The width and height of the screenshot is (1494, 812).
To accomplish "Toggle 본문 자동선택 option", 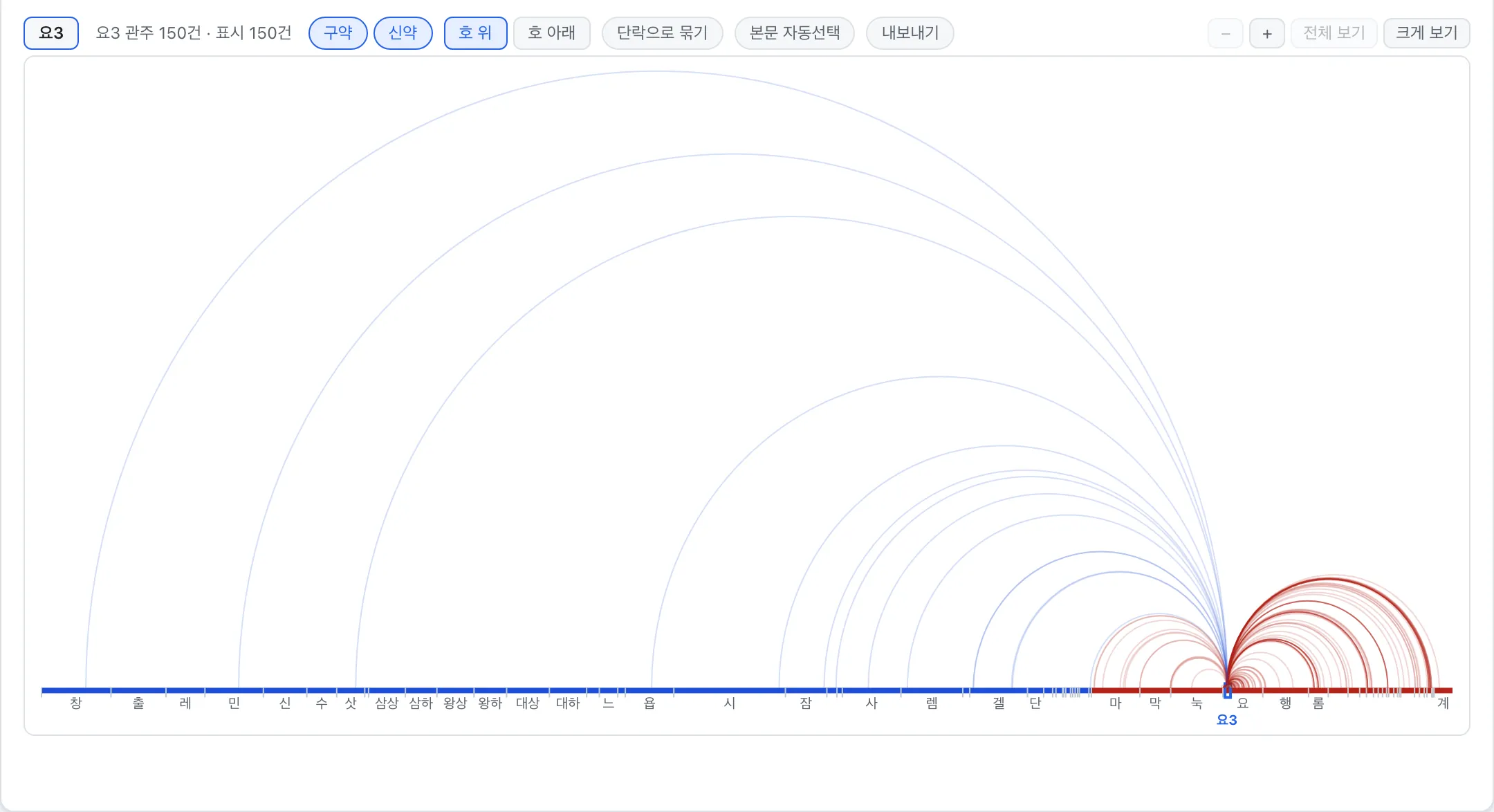I will (x=795, y=33).
